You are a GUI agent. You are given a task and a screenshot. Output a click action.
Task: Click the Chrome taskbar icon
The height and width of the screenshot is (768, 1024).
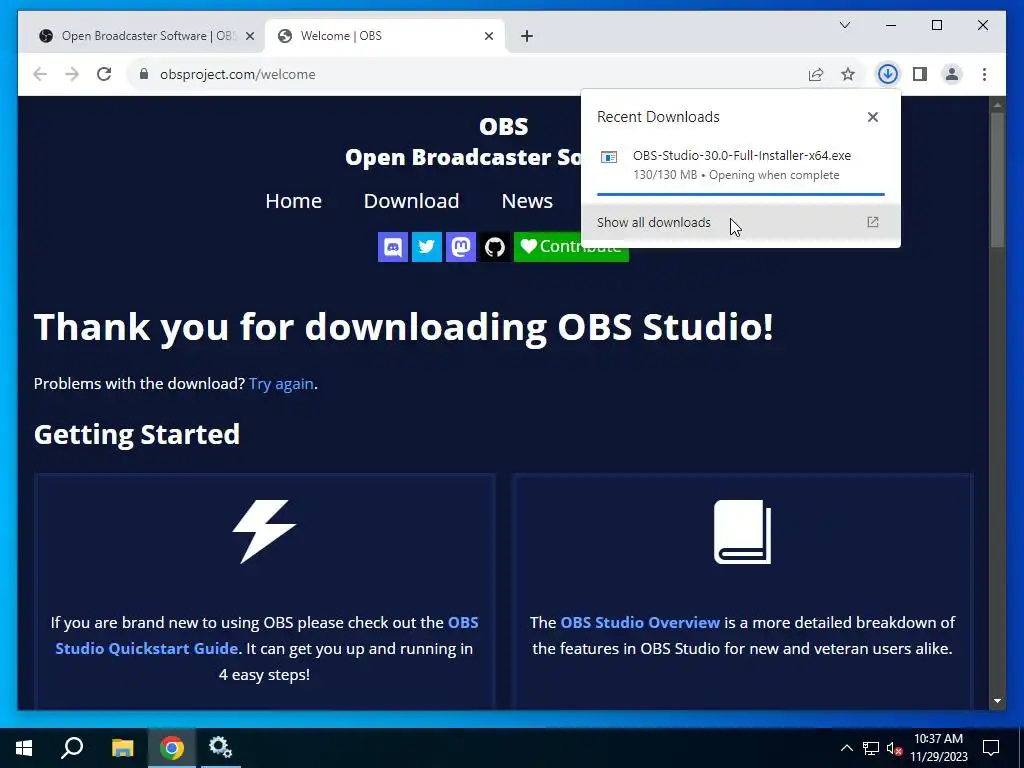pos(172,748)
